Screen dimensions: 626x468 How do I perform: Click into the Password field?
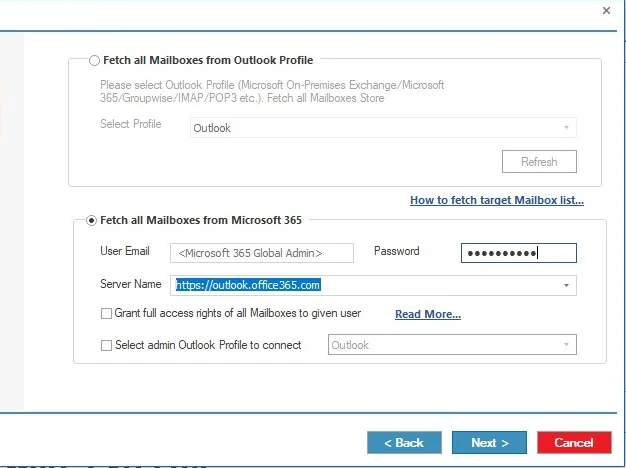519,253
